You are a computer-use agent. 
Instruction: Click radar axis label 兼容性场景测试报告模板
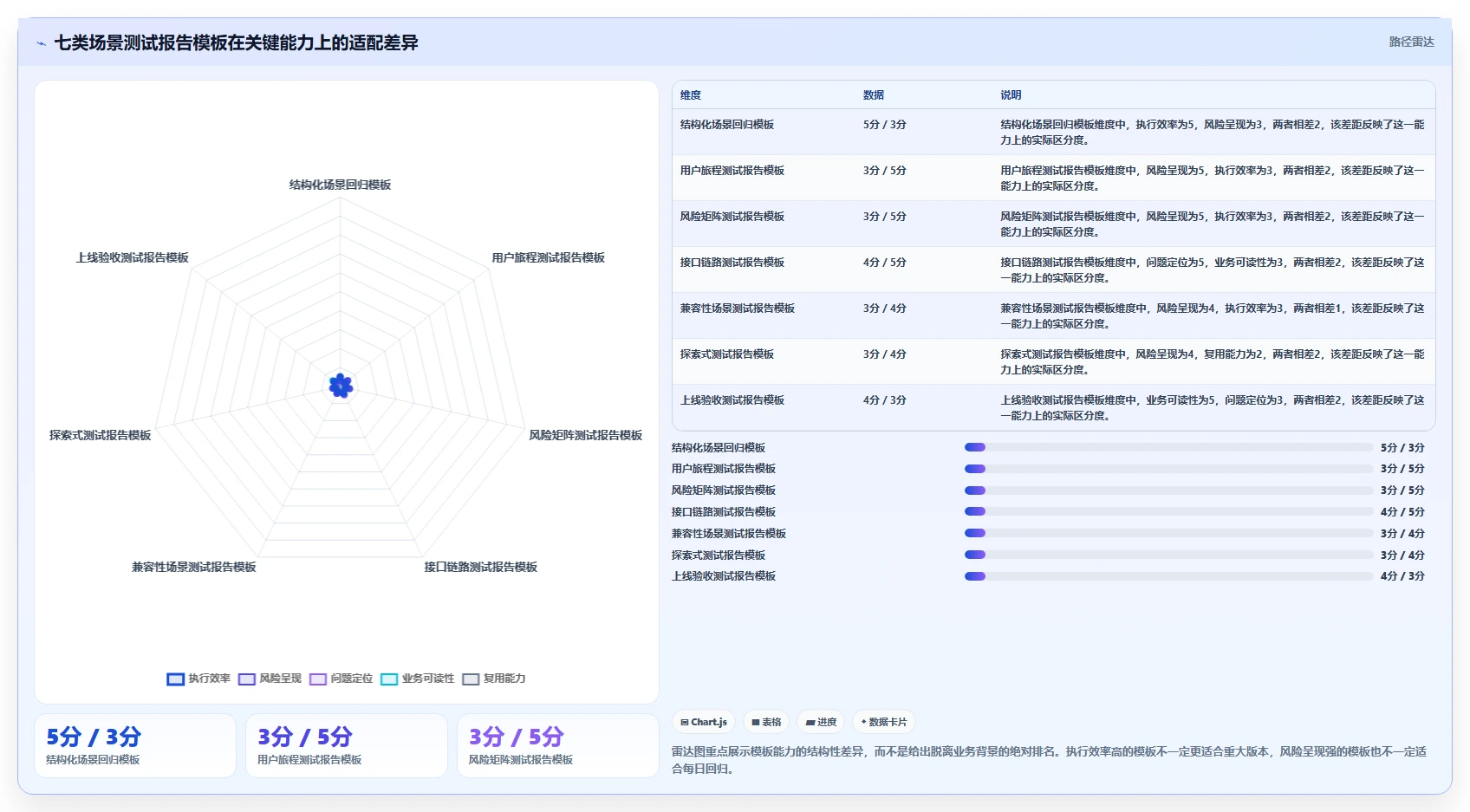194,567
